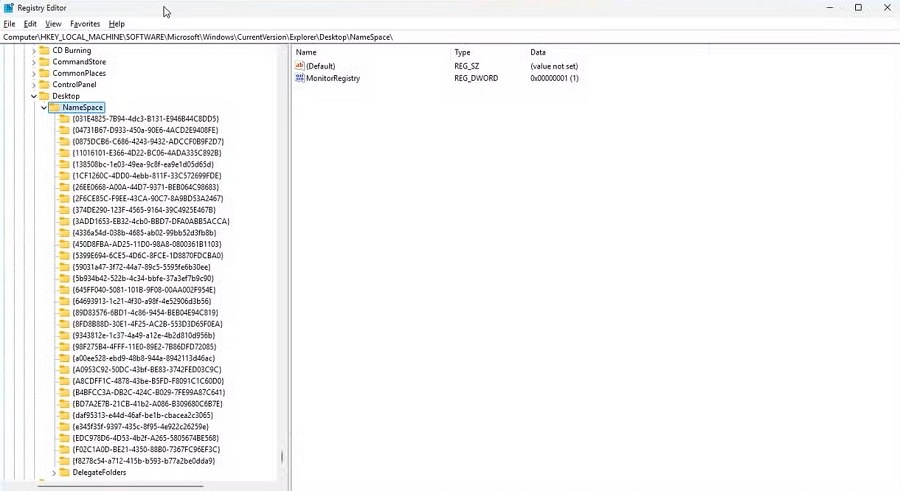Select the {B4BFCC3A-DB2C-424C key
The width and height of the screenshot is (900, 491).
click(149, 393)
